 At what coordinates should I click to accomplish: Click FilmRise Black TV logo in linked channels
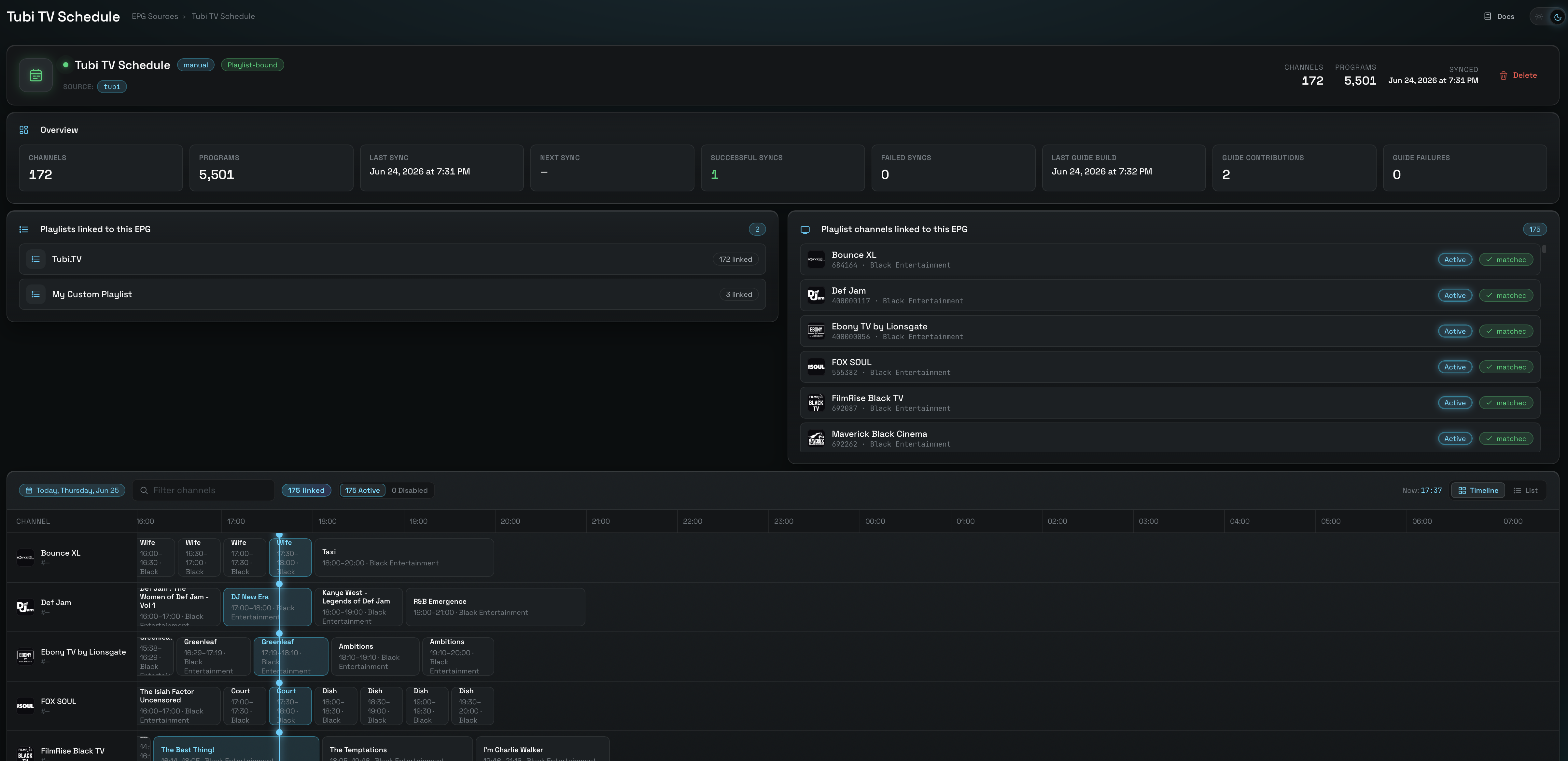coord(816,403)
